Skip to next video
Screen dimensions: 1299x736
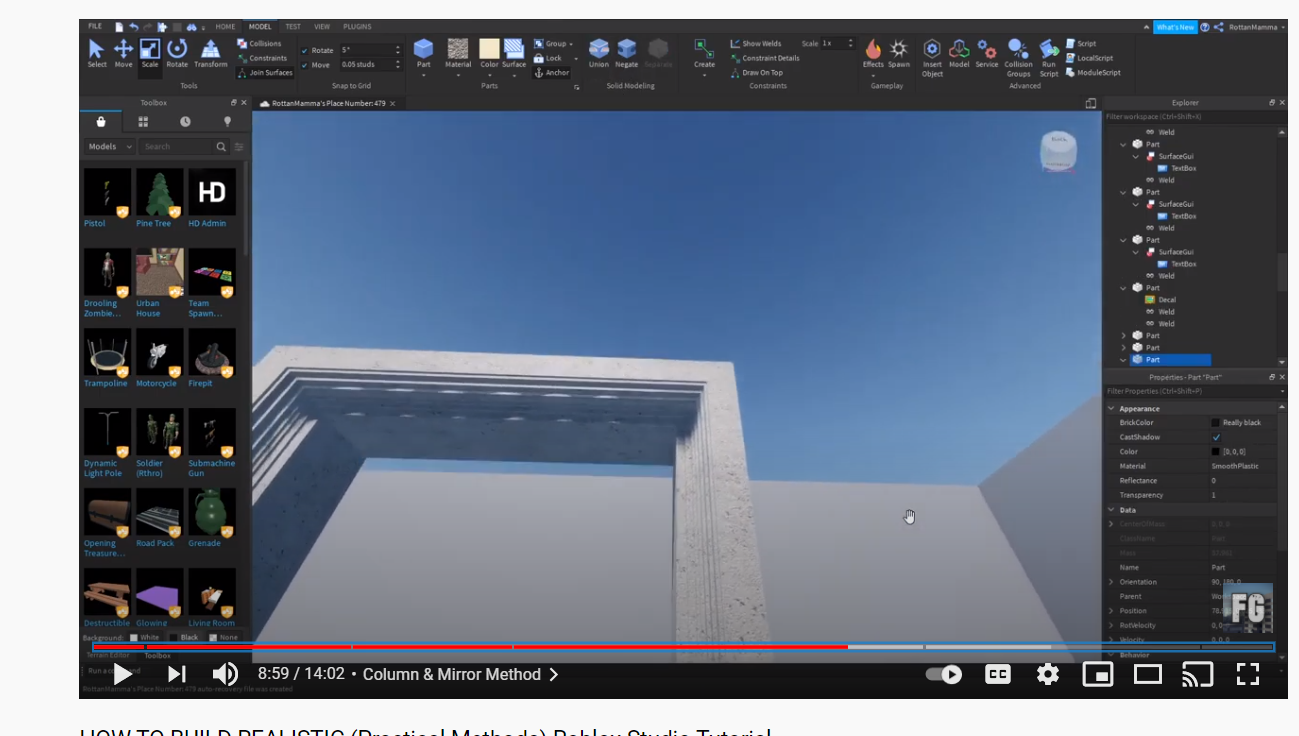176,674
